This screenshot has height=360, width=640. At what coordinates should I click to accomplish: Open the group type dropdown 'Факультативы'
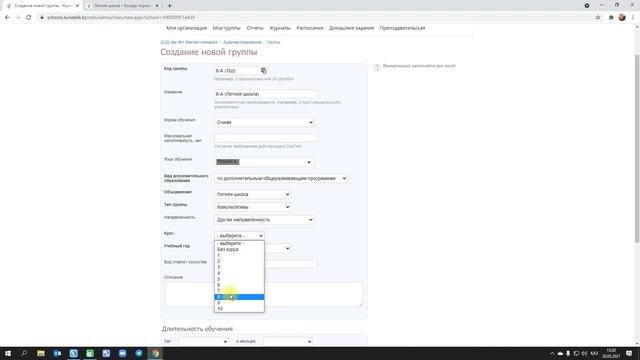[x=253, y=207]
